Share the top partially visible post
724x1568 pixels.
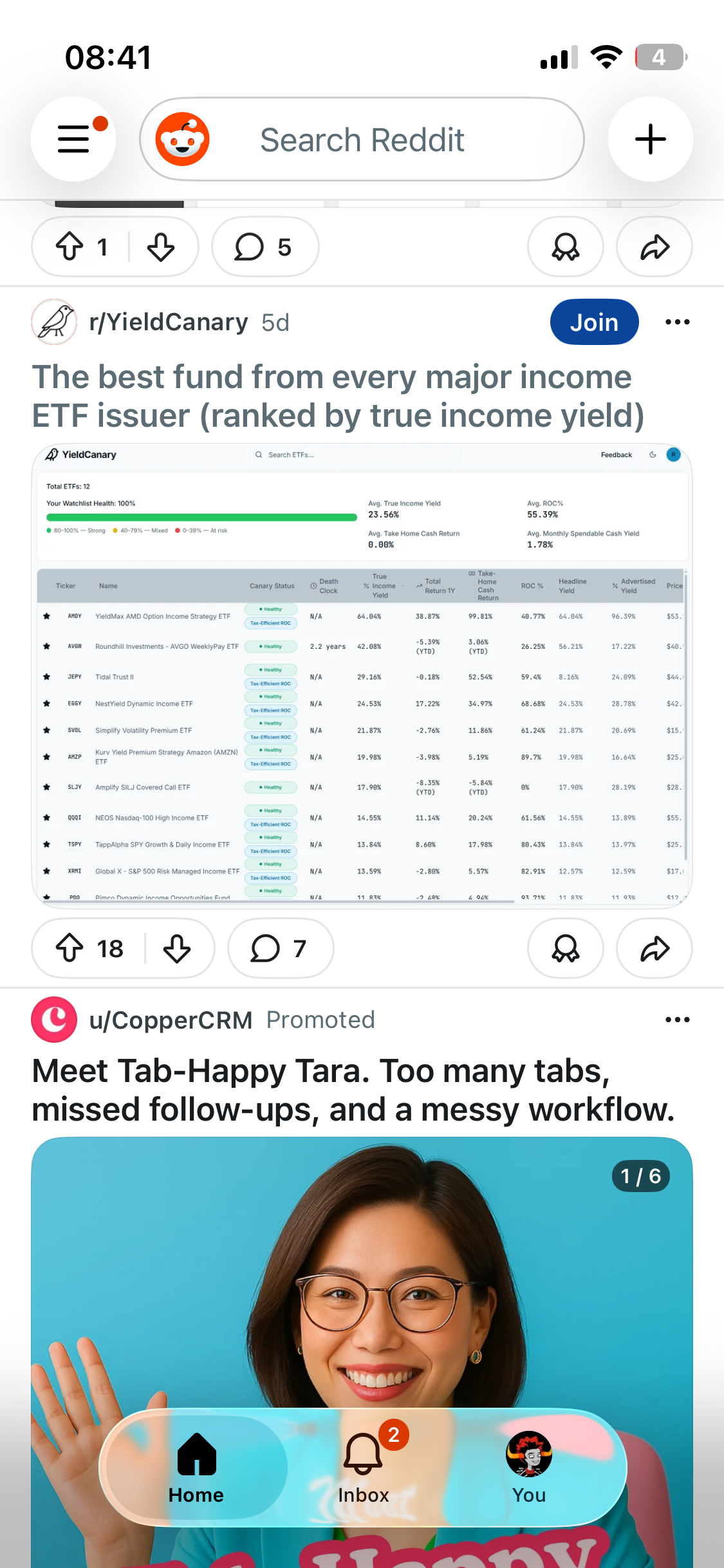click(x=654, y=247)
